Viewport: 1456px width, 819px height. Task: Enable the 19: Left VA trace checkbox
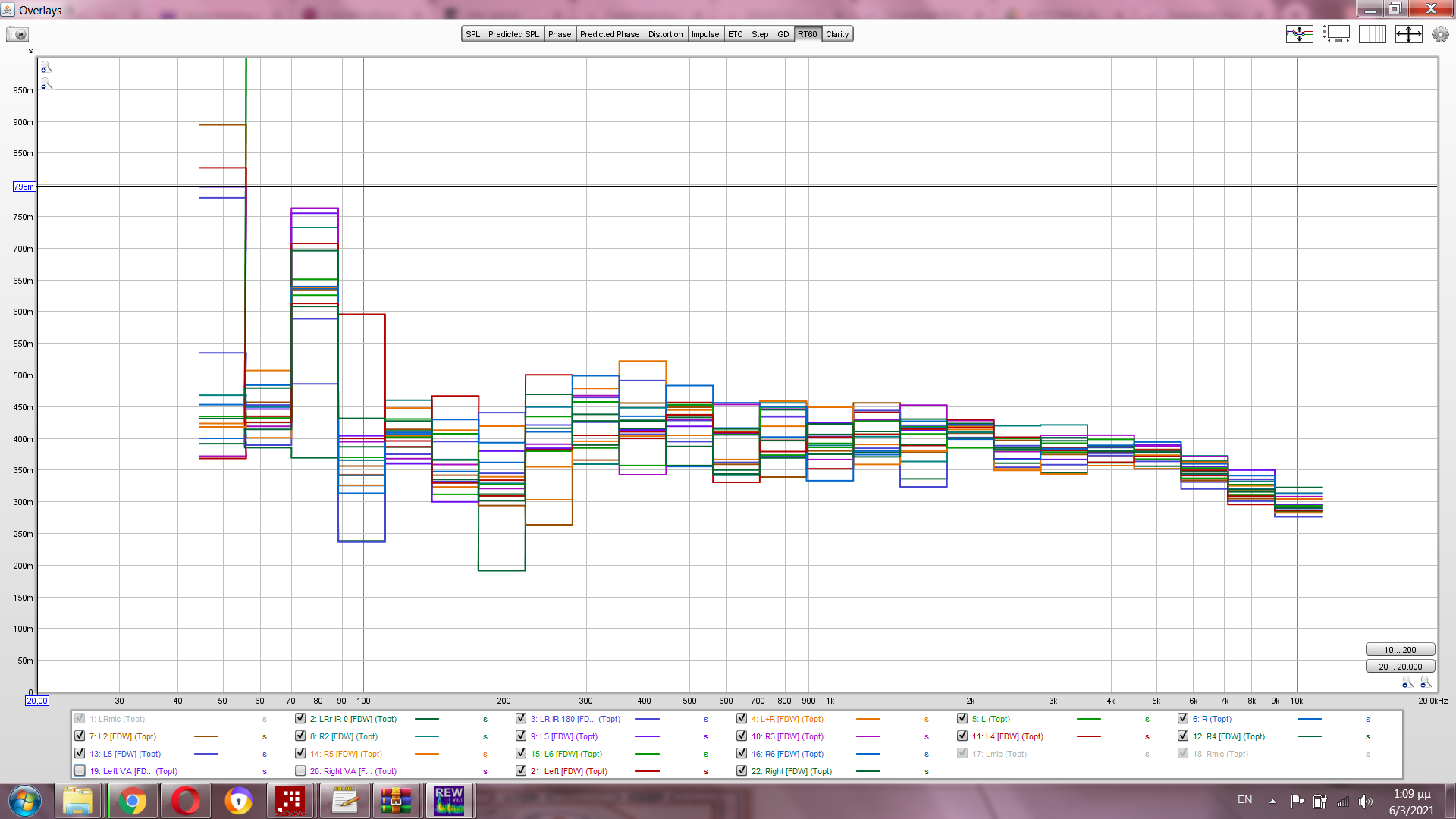click(80, 771)
